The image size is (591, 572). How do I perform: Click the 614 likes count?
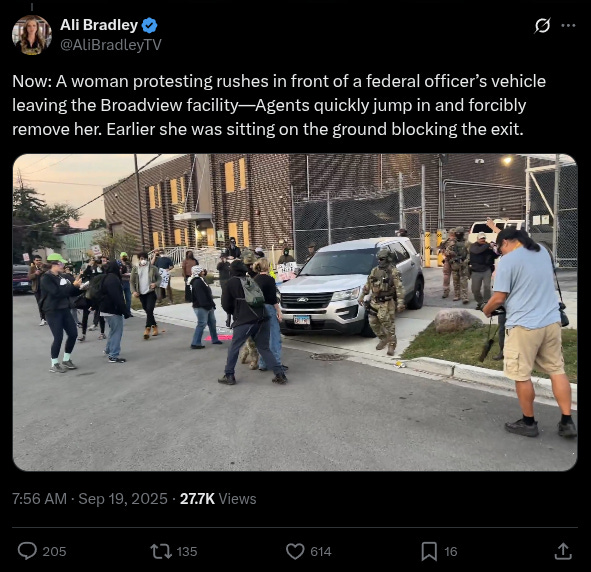[321, 552]
